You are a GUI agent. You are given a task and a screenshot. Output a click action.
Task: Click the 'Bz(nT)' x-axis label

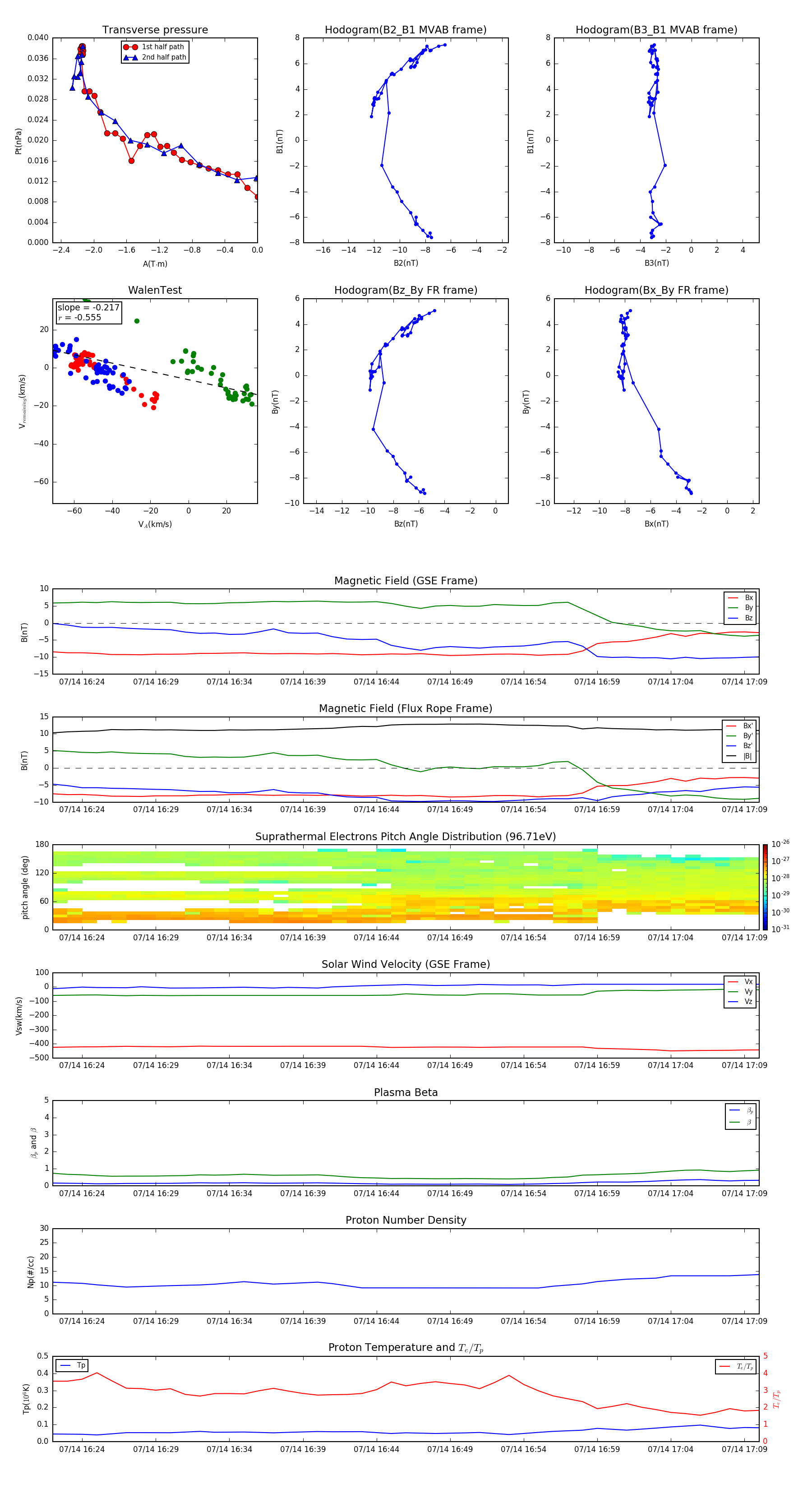click(406, 524)
